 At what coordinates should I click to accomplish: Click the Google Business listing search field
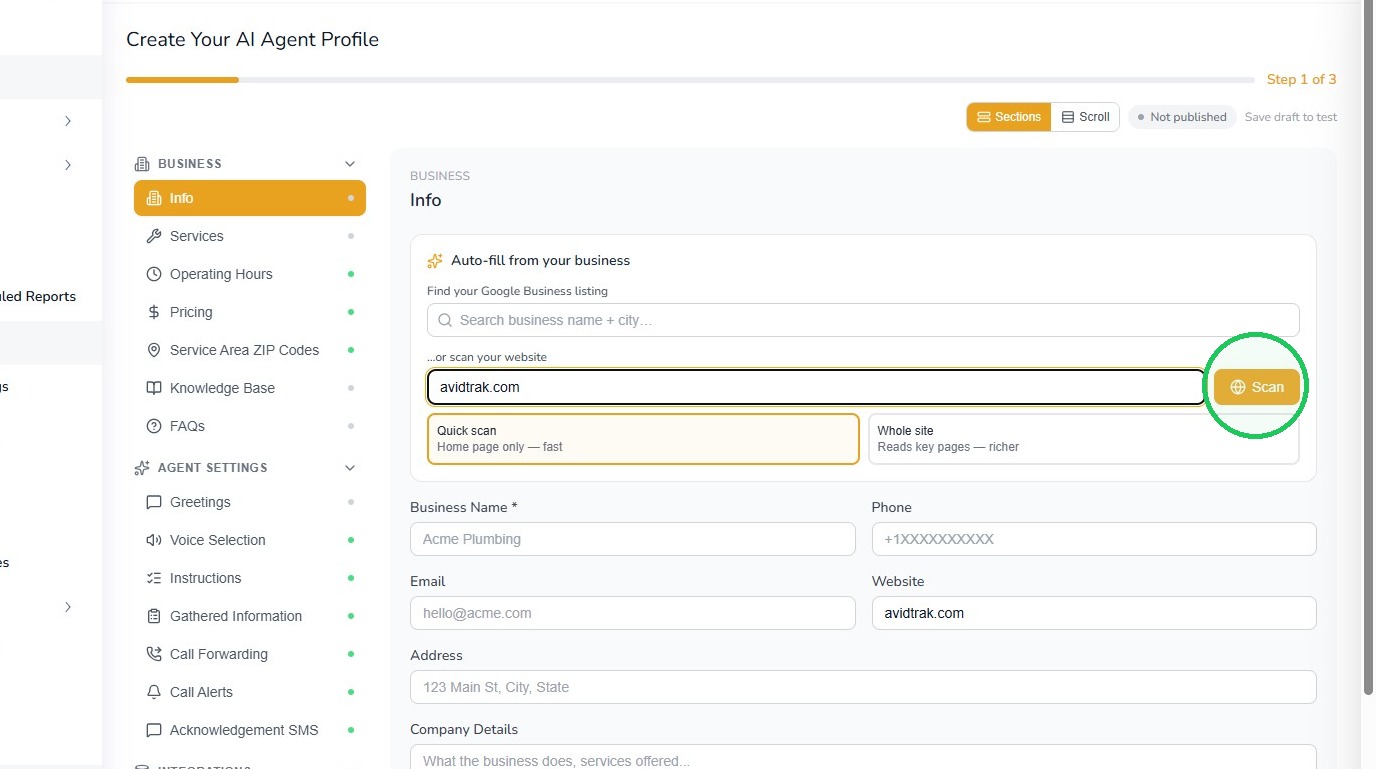pyautogui.click(x=863, y=320)
